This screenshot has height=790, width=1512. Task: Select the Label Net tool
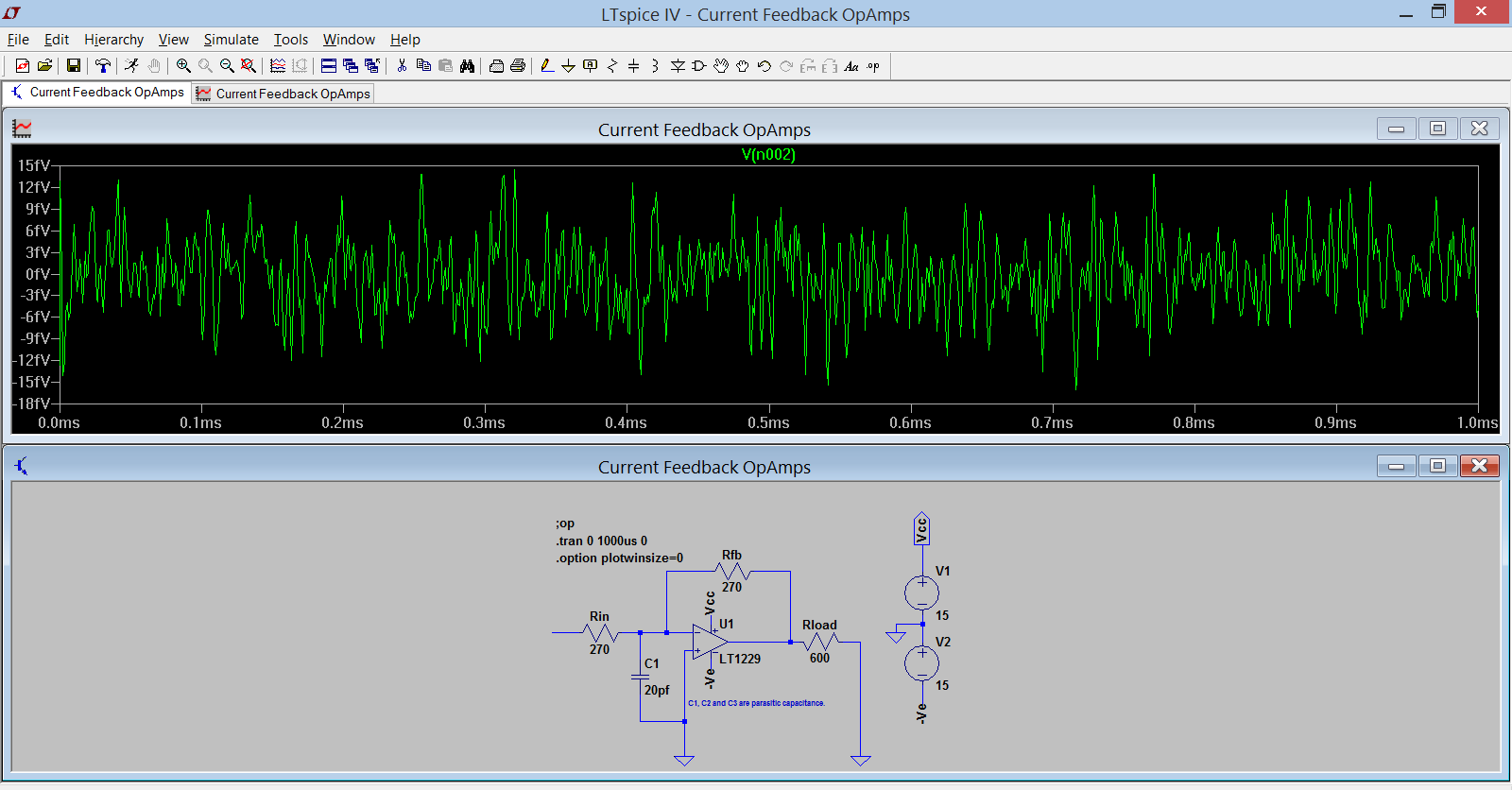point(591,66)
